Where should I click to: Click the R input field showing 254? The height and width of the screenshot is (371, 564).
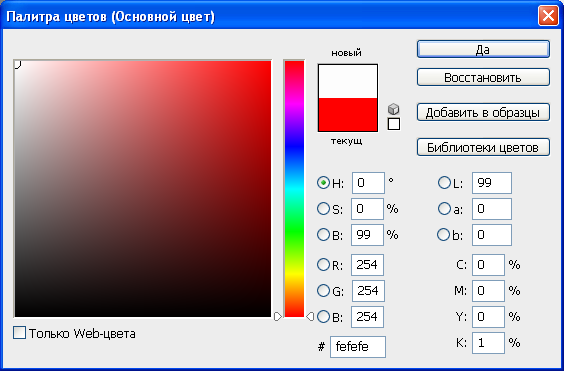(367, 265)
